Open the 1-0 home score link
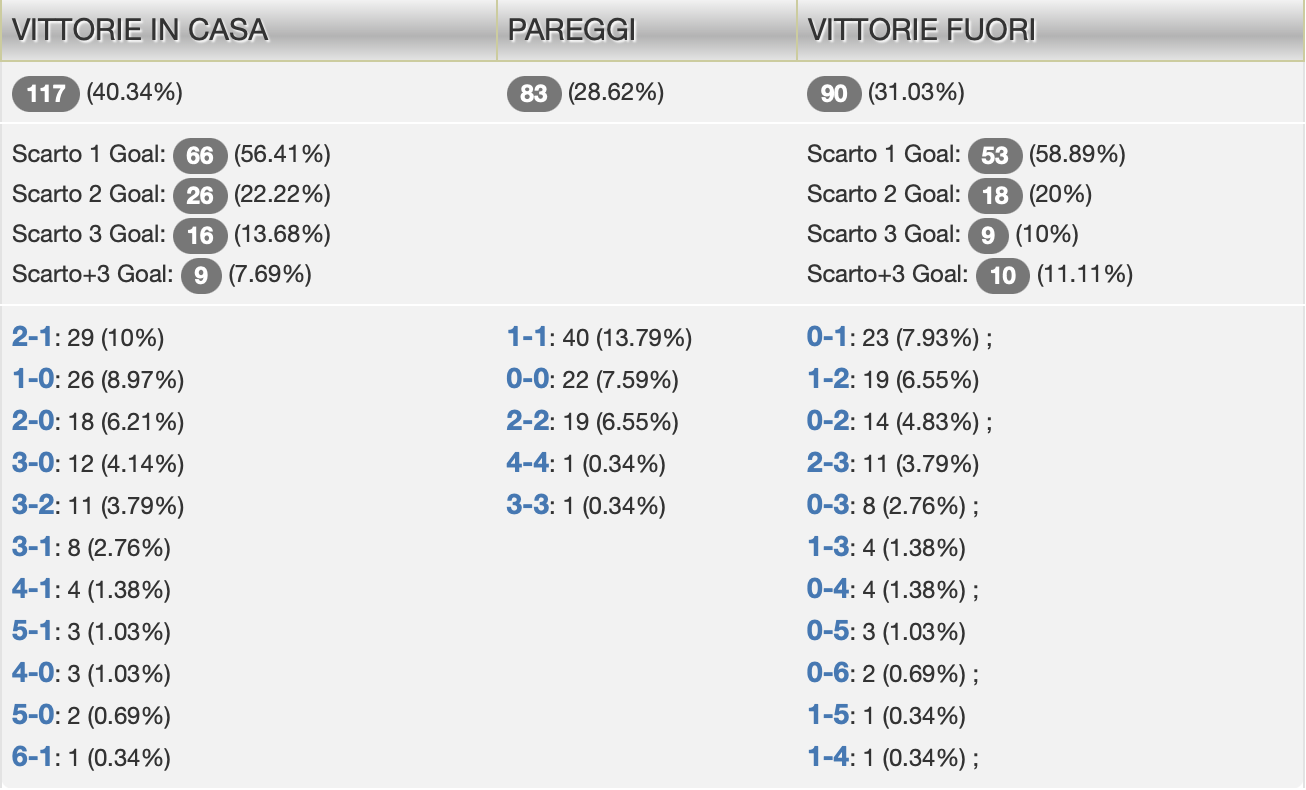1306x790 pixels. point(32,380)
